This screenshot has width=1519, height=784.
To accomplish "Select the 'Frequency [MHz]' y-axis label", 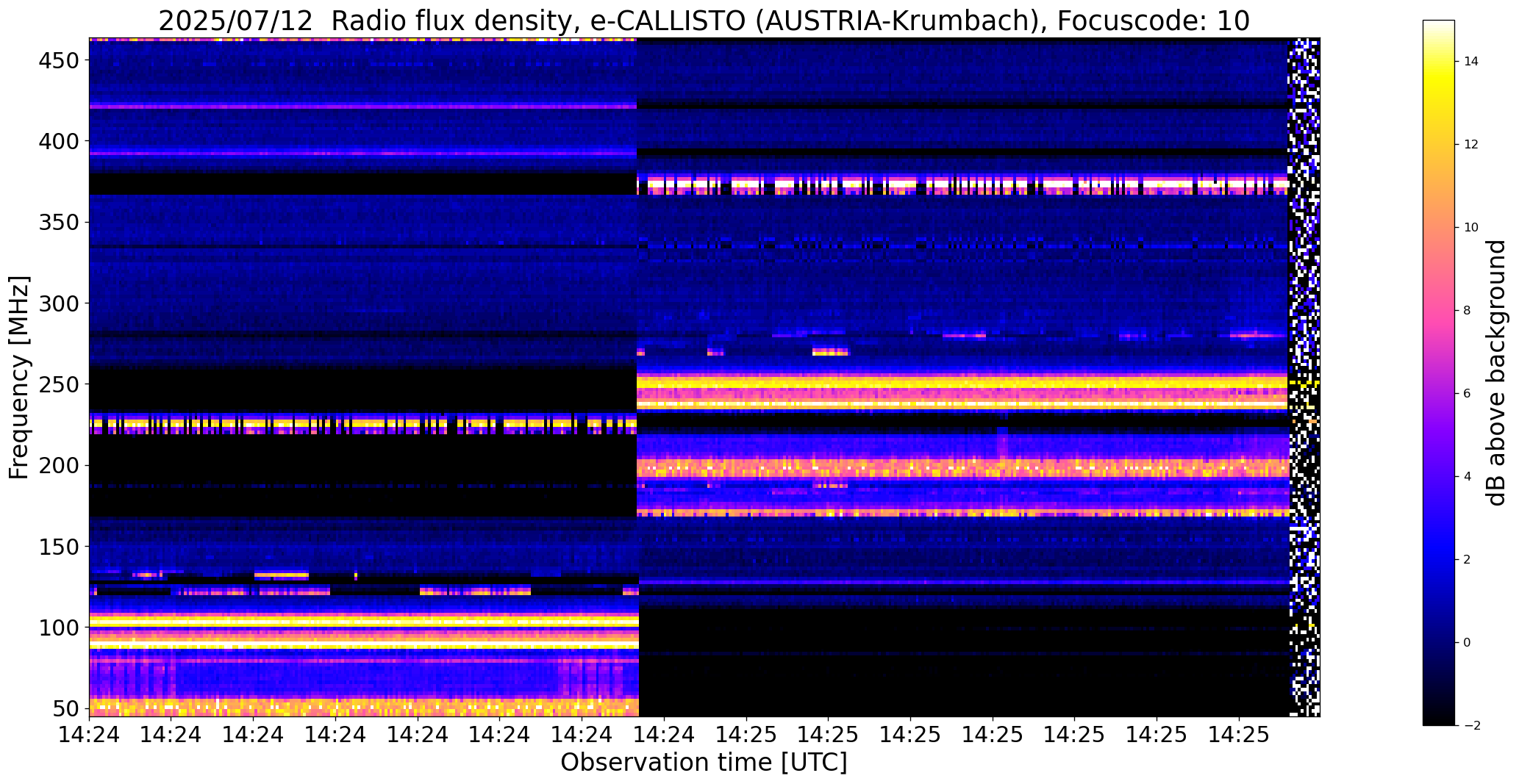I will pos(19,378).
